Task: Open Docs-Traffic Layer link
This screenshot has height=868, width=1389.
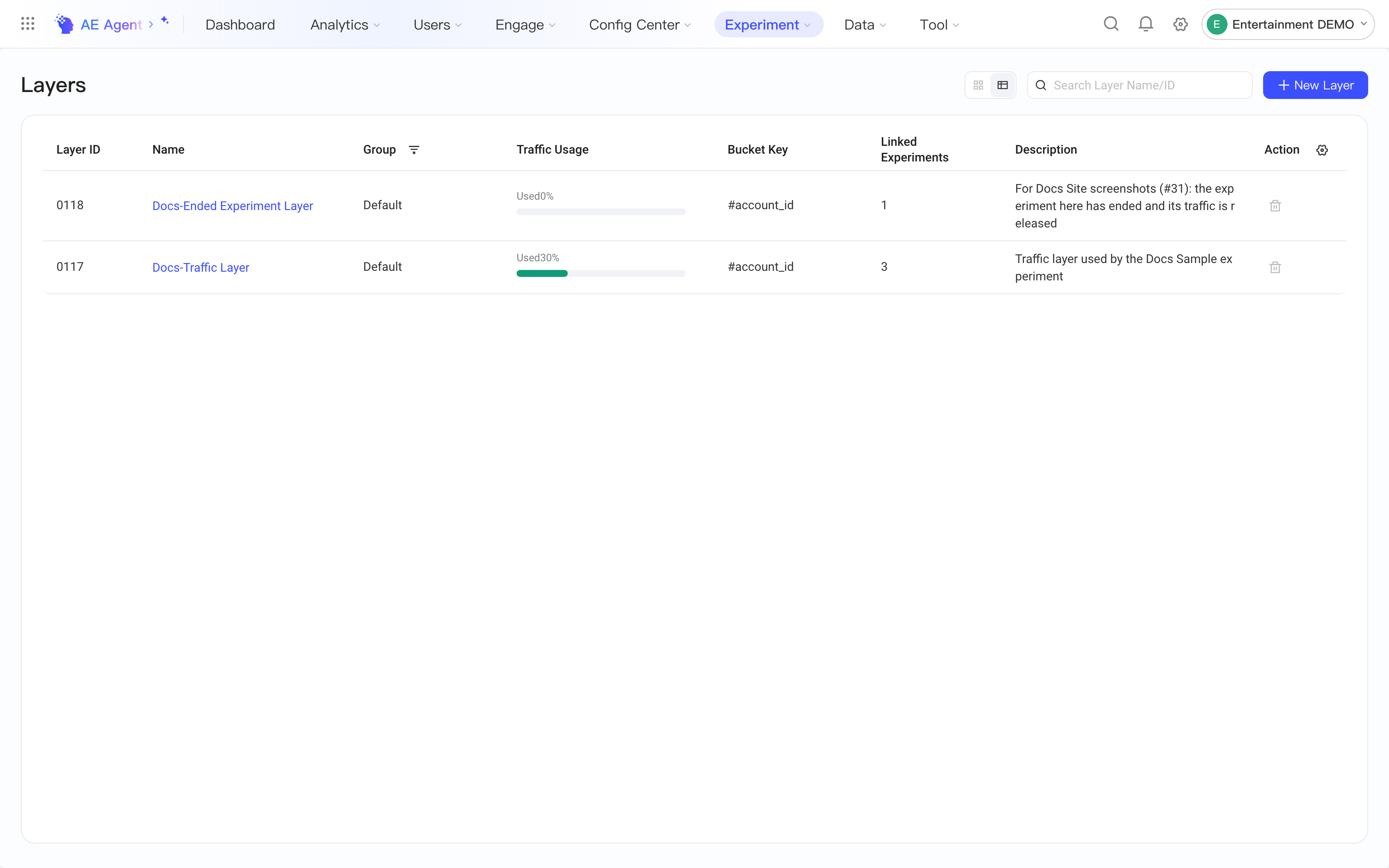Action: [x=200, y=267]
